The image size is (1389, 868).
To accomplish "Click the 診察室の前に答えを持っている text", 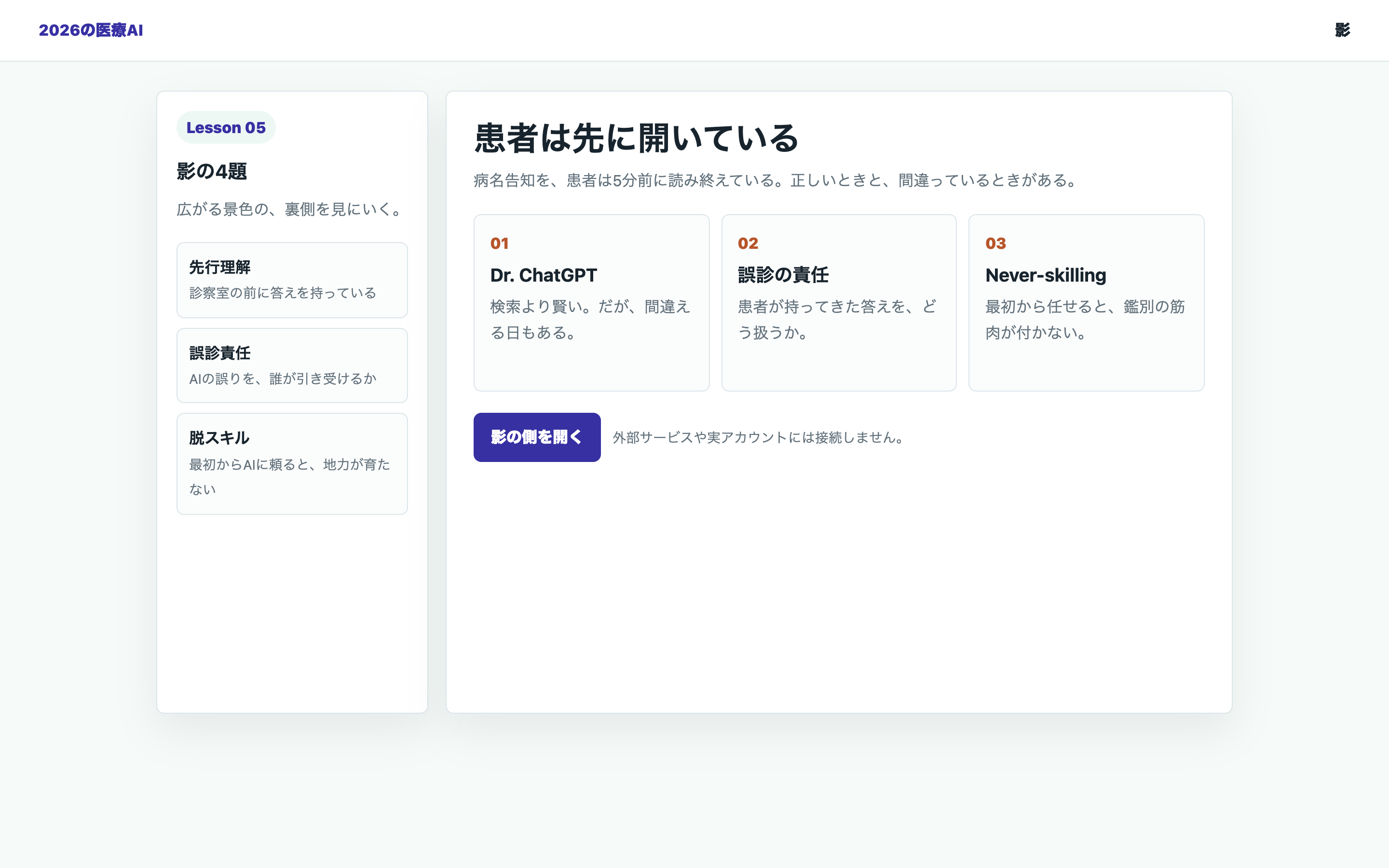I will 283,293.
